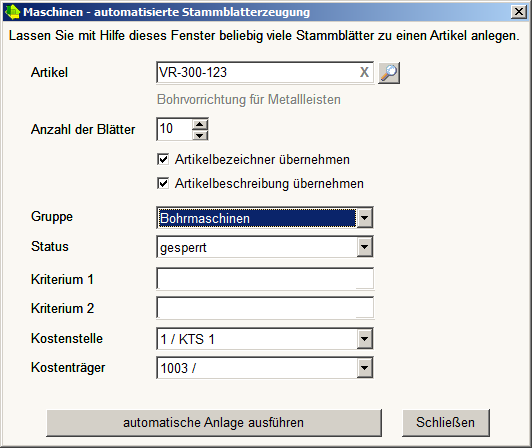Open article search with magnifier icon
532x448 pixels.
click(x=389, y=73)
